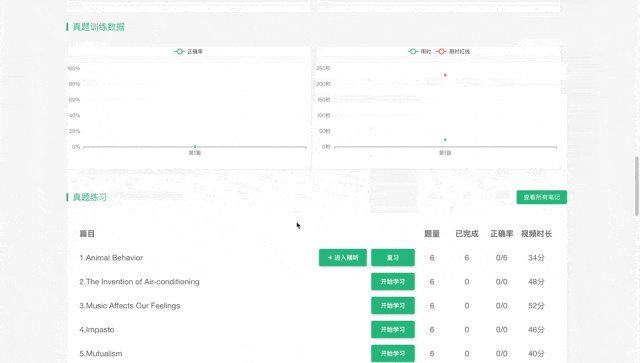
Task: Select the 1.Animal Behavior title
Action: point(111,258)
